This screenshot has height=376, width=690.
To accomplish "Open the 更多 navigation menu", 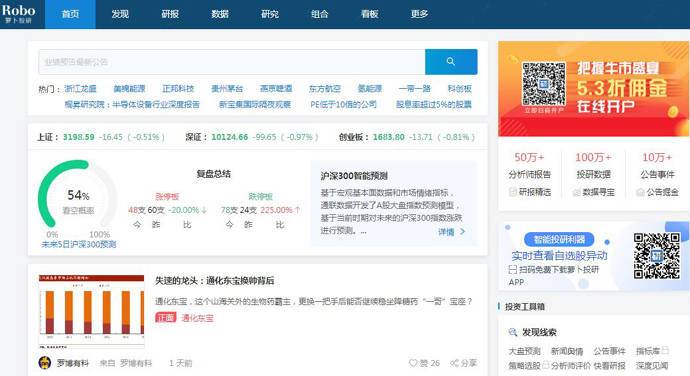I will click(419, 14).
